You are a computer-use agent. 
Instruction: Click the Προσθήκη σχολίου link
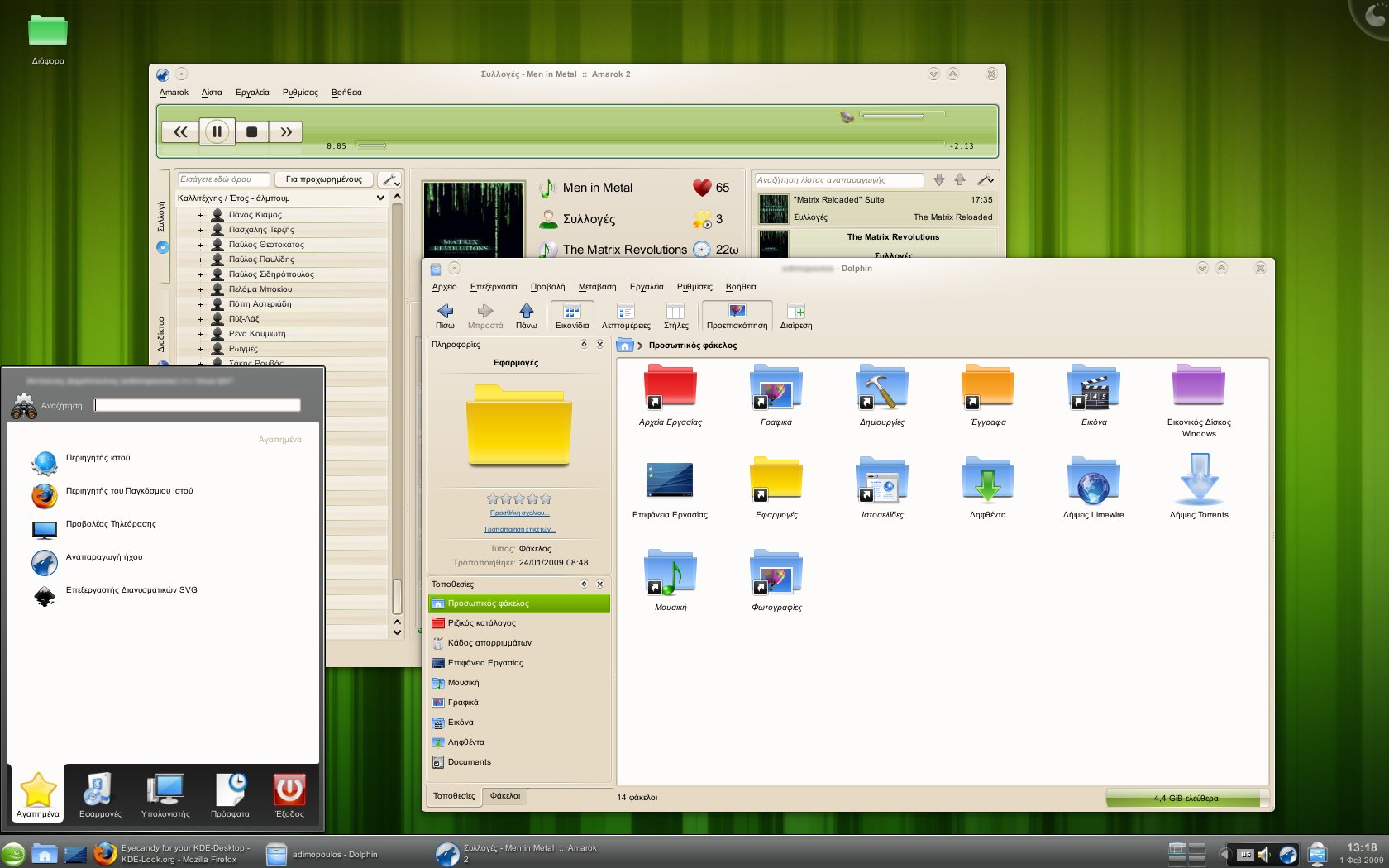[x=519, y=513]
